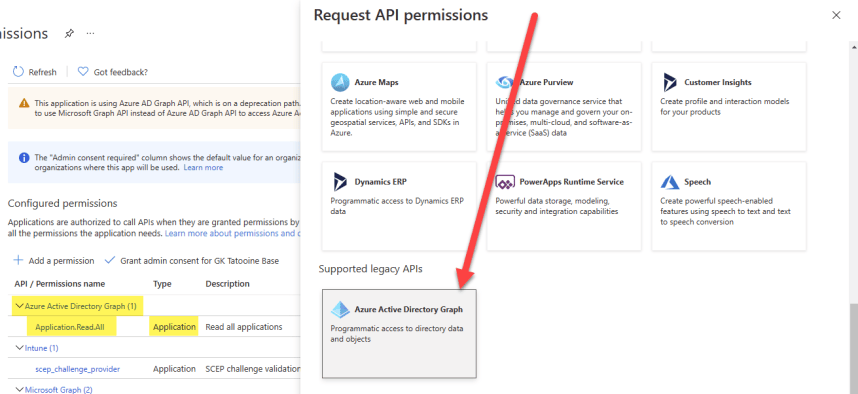Screen dimensions: 858x394
Task: Open the scep_challenge_provider permission
Action: tap(77, 369)
